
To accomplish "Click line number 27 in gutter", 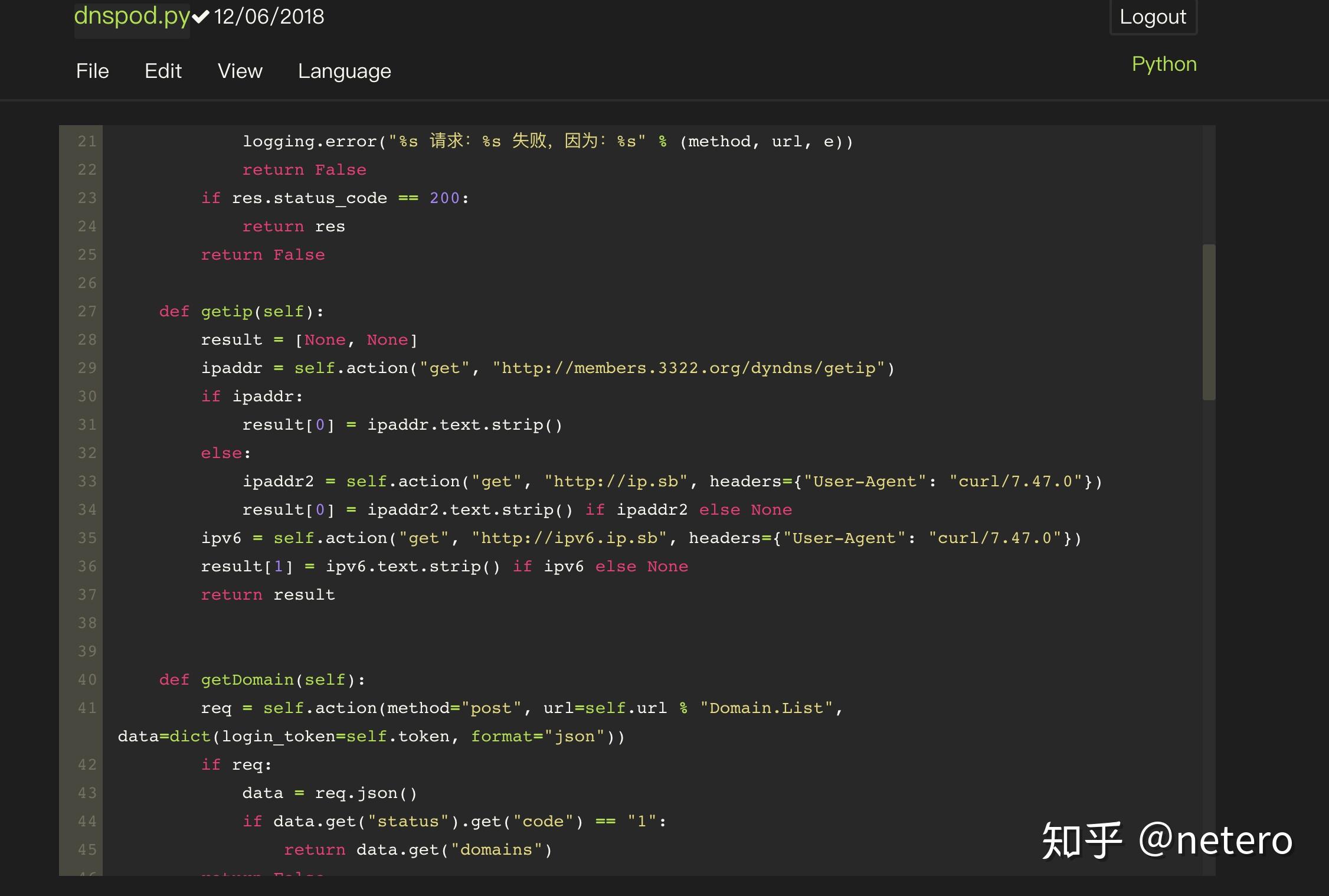I will coord(87,312).
